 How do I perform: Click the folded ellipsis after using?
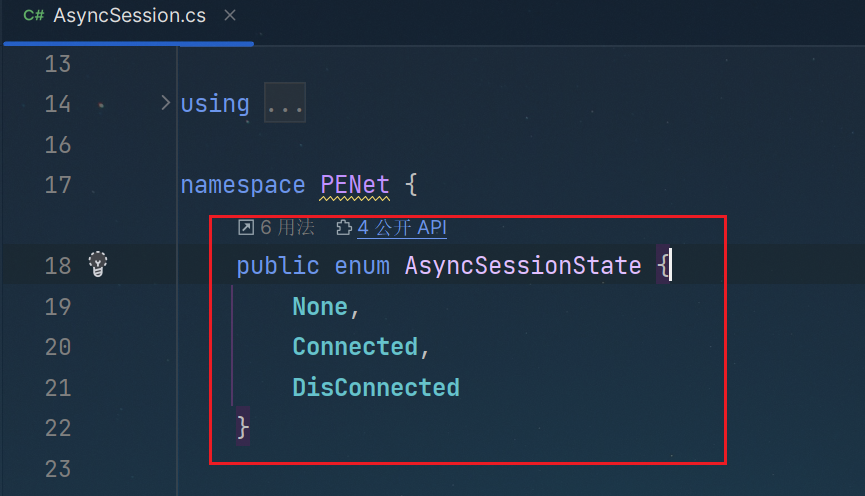[x=284, y=104]
